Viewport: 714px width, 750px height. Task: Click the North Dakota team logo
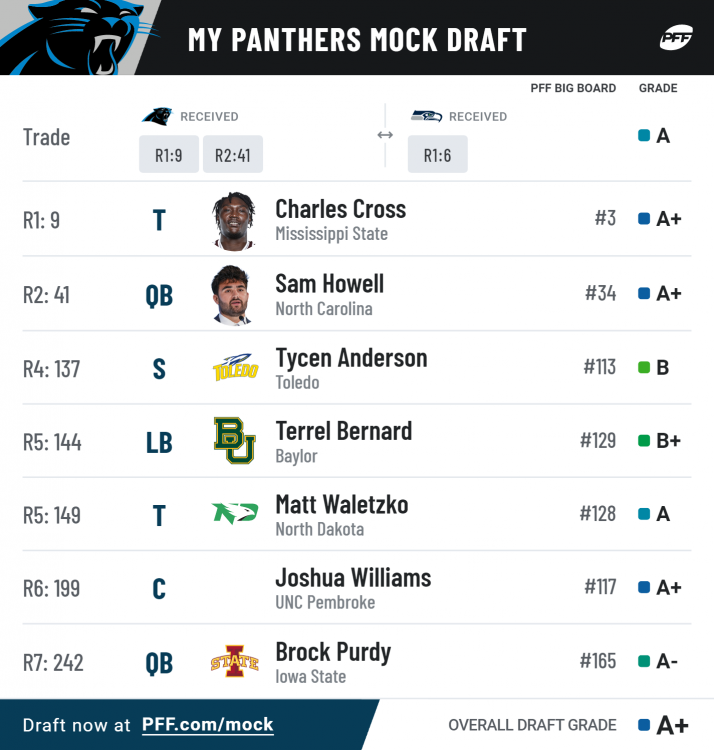(235, 514)
